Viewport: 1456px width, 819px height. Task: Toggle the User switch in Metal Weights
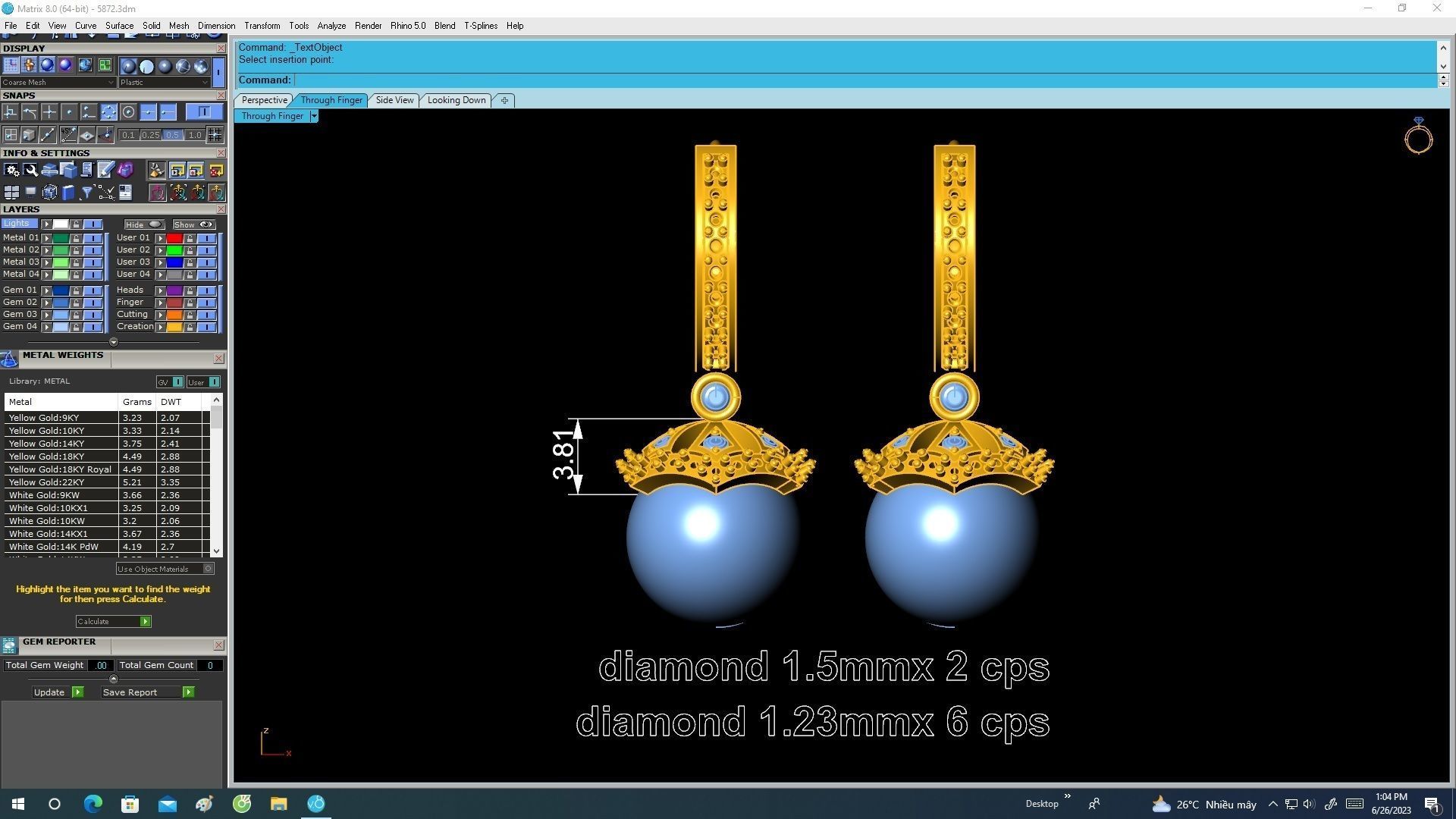[x=204, y=382]
